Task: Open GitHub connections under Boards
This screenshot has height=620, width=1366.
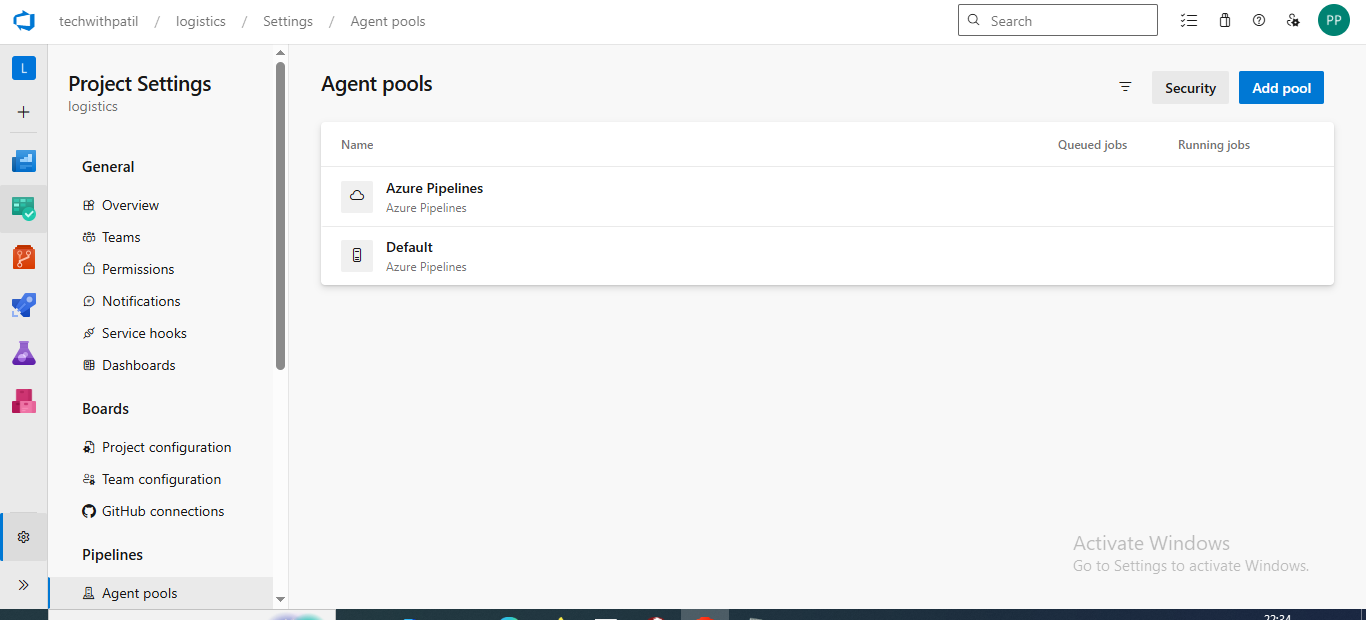Action: (x=162, y=511)
